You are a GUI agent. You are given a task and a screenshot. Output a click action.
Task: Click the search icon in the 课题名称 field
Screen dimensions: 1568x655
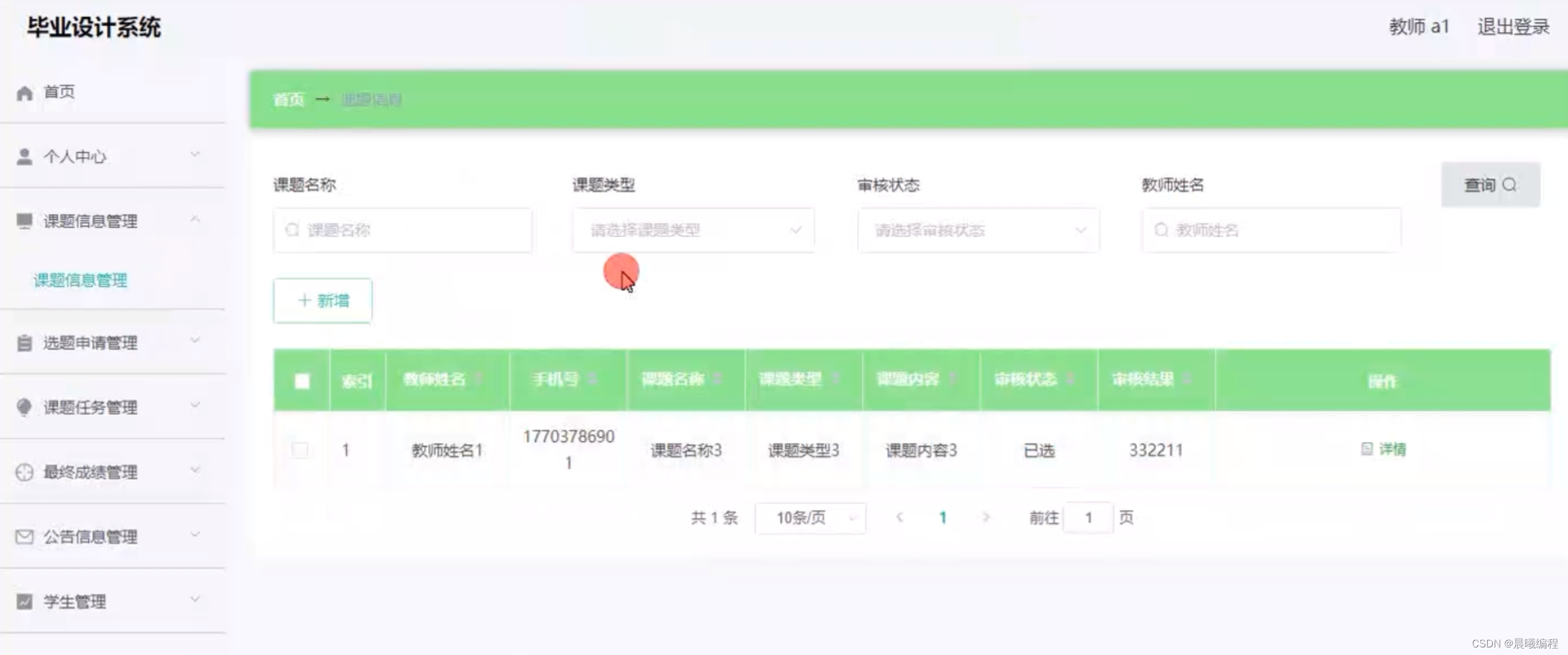(292, 230)
